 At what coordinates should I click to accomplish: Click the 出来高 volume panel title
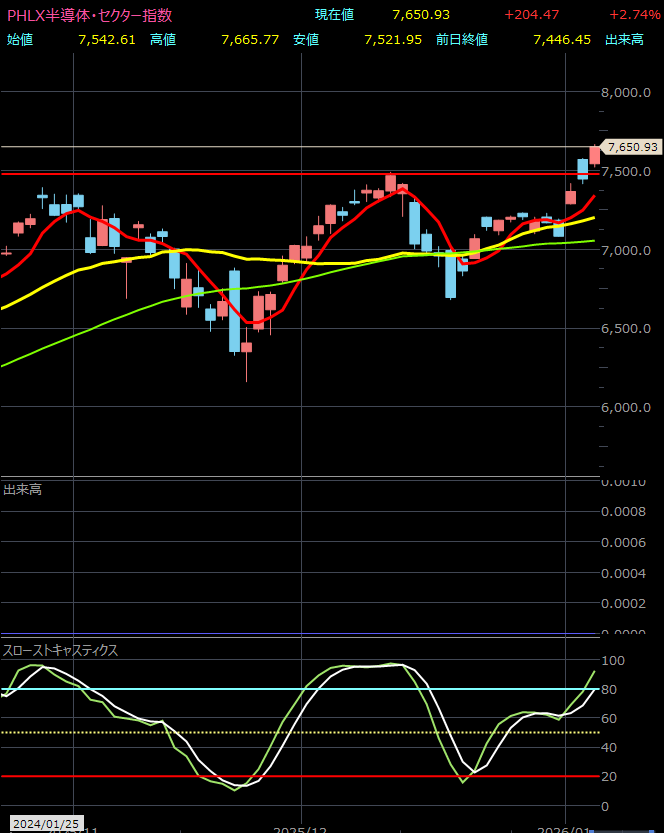23,490
